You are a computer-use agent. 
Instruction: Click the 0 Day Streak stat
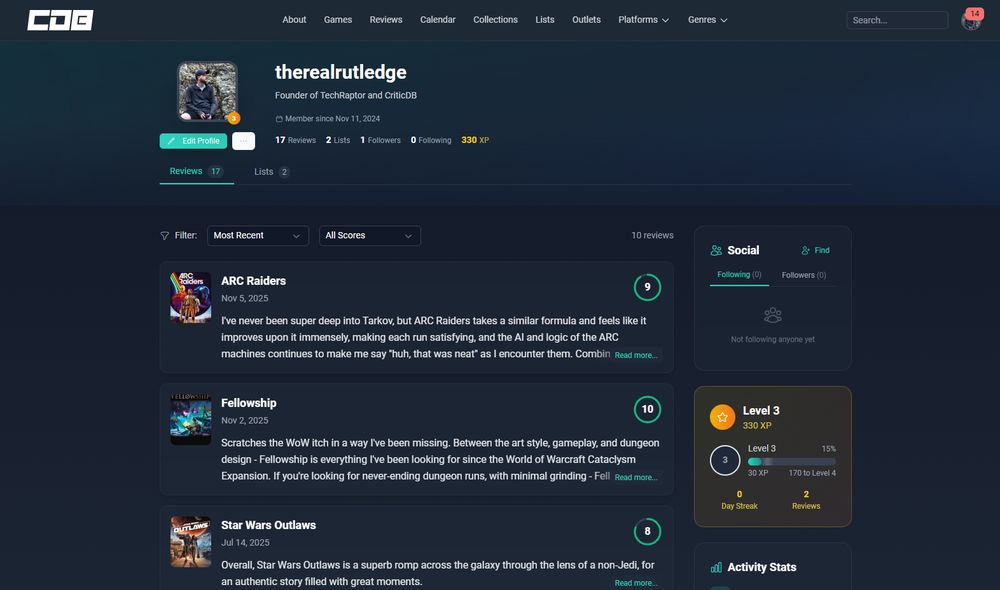click(739, 500)
